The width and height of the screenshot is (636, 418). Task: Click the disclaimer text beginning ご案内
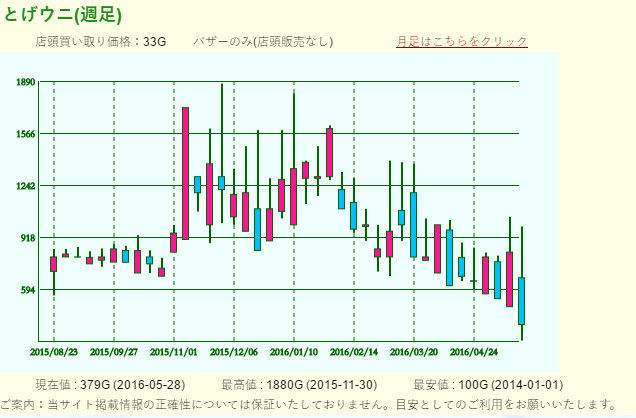pyautogui.click(x=308, y=404)
